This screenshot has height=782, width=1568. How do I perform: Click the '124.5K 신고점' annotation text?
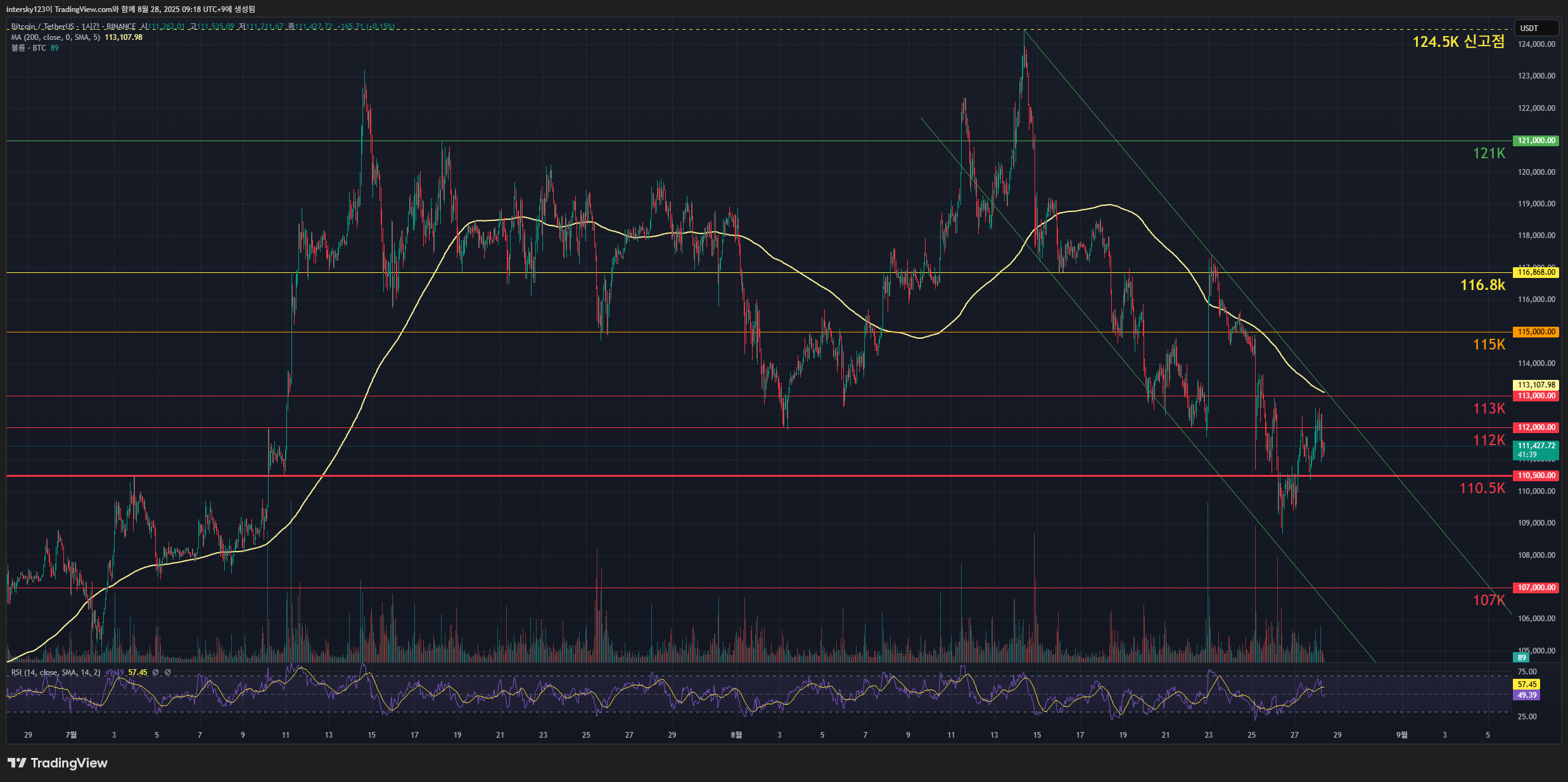tap(1458, 42)
